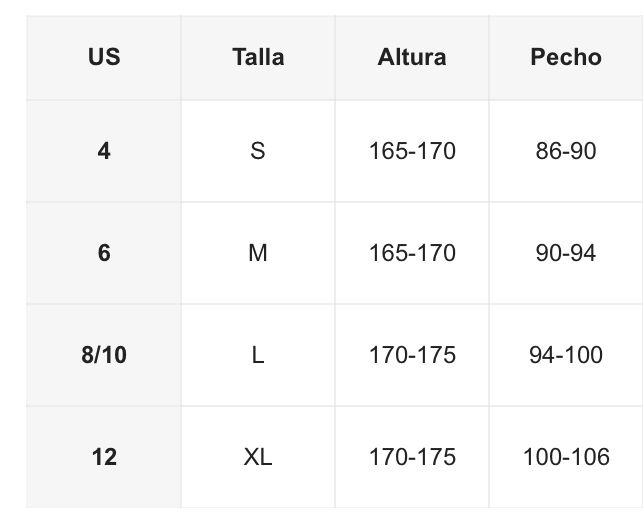Viewport: 643px width, 519px height.
Task: Click height 170-175 in the L row
Action: coord(412,355)
